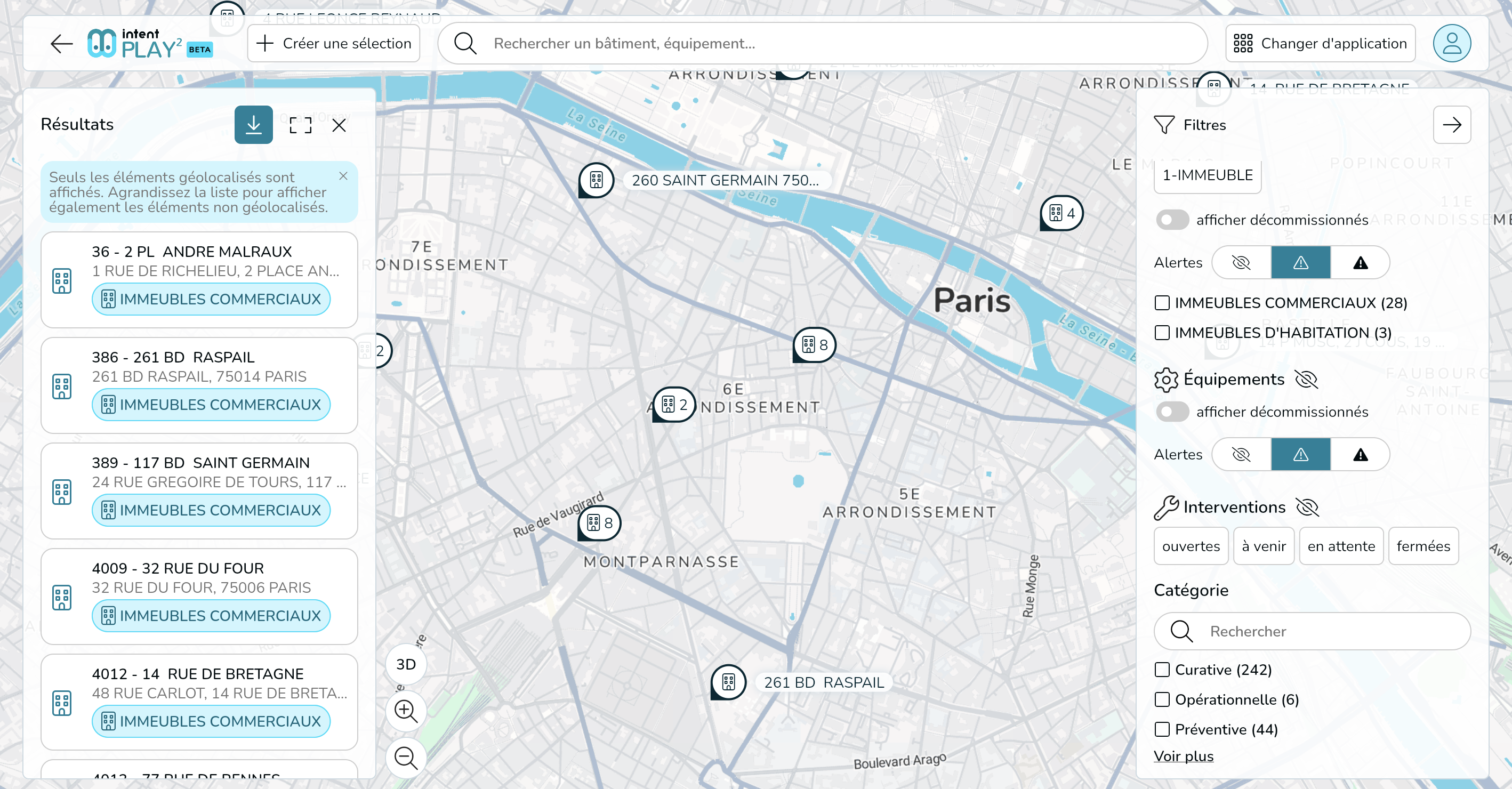Viewport: 1512px width, 789px height.
Task: Check Opérationnelle (6) category
Action: [1162, 700]
